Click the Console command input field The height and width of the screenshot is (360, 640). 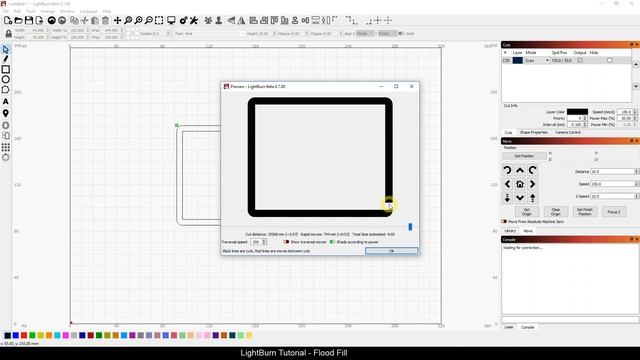point(569,320)
